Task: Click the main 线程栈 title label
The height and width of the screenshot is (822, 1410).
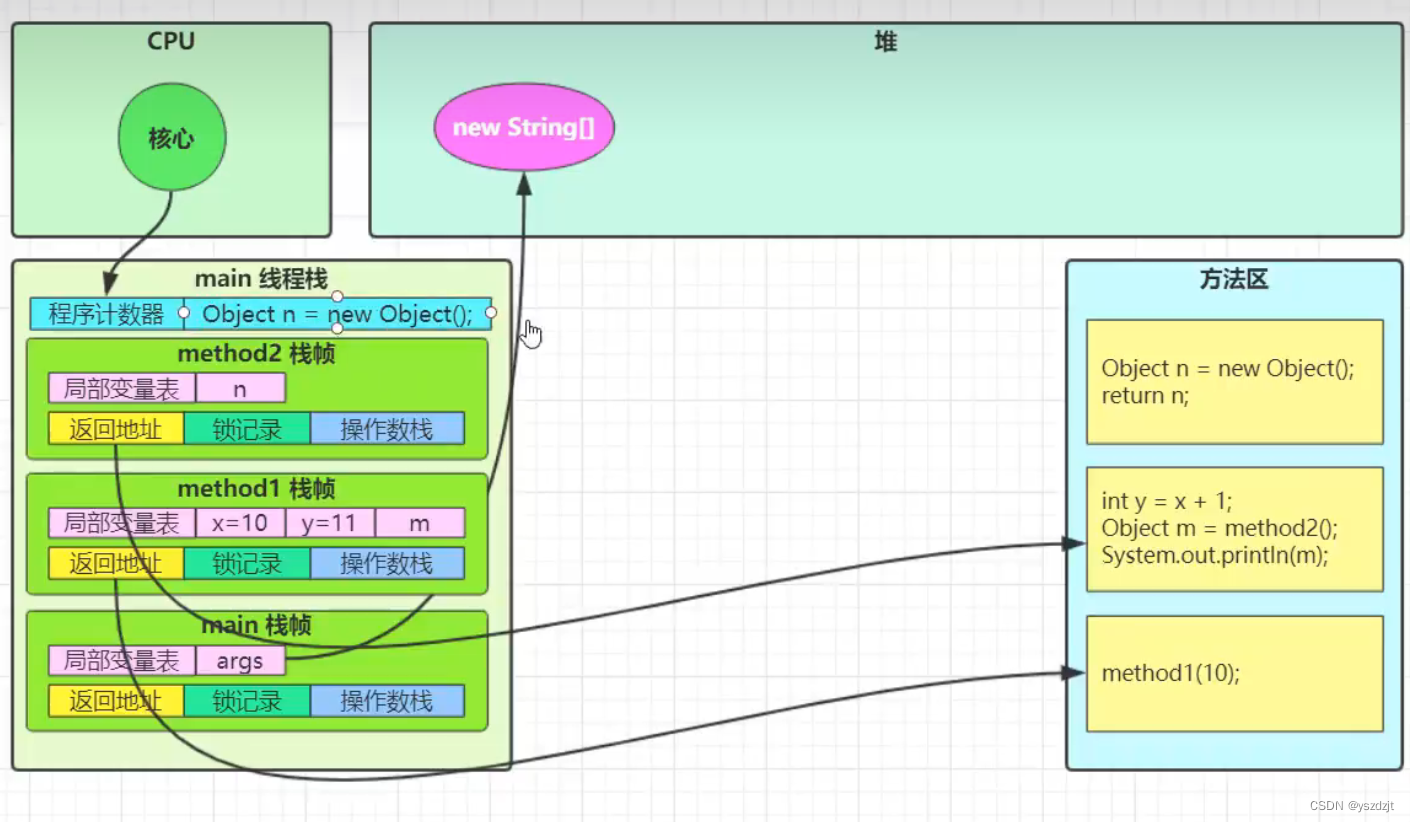Action: (261, 278)
